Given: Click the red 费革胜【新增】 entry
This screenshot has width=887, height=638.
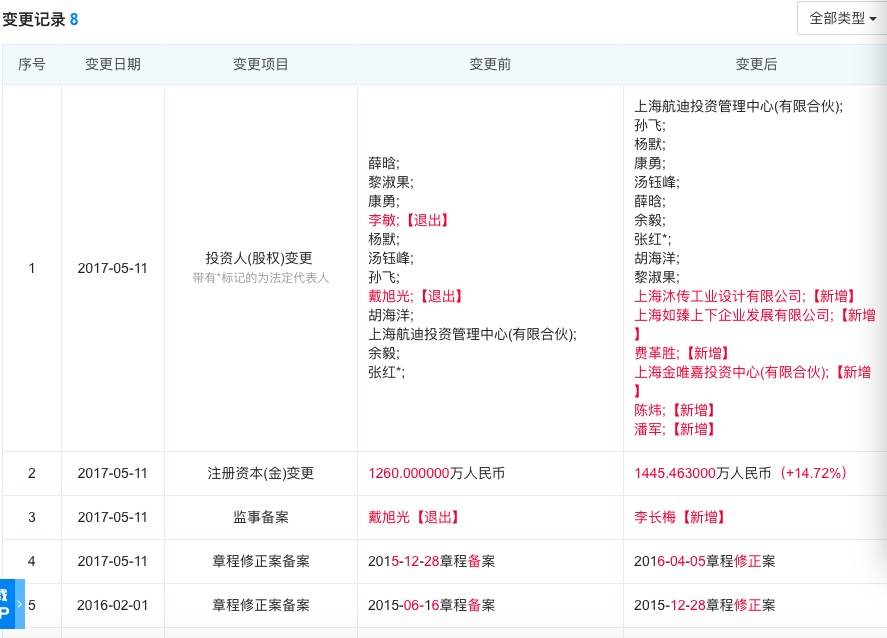Looking at the screenshot, I should 681,353.
